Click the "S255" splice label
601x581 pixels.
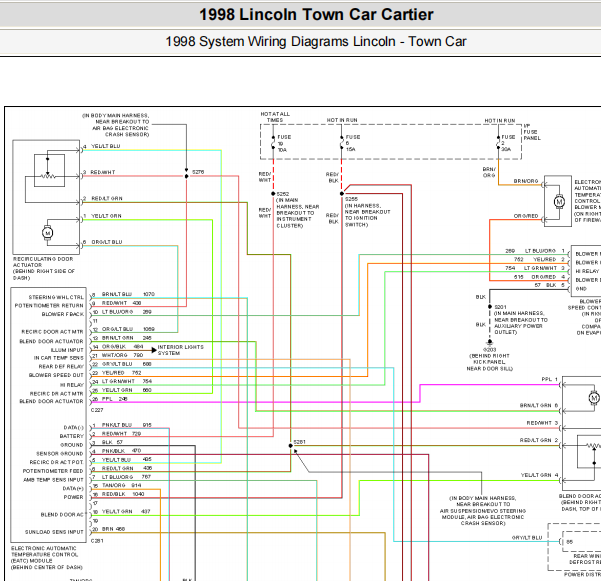[351, 199]
